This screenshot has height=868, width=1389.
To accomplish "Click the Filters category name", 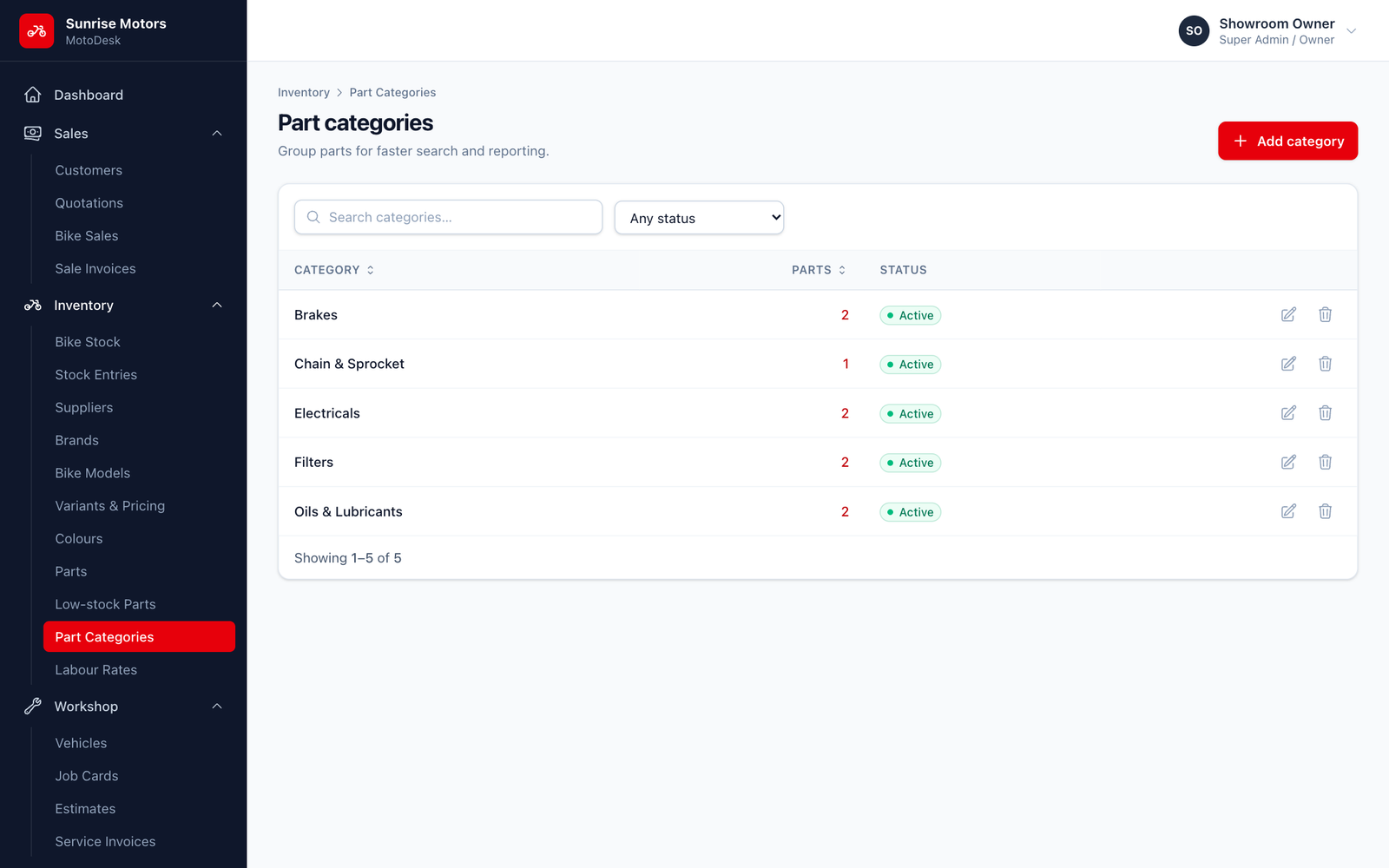I will (313, 462).
